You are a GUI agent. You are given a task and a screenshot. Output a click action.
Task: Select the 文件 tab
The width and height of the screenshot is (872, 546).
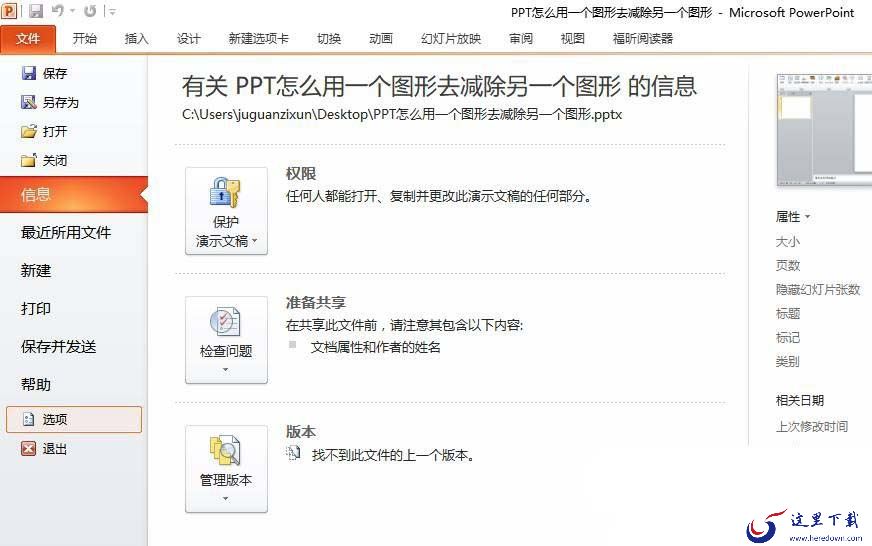(28, 38)
